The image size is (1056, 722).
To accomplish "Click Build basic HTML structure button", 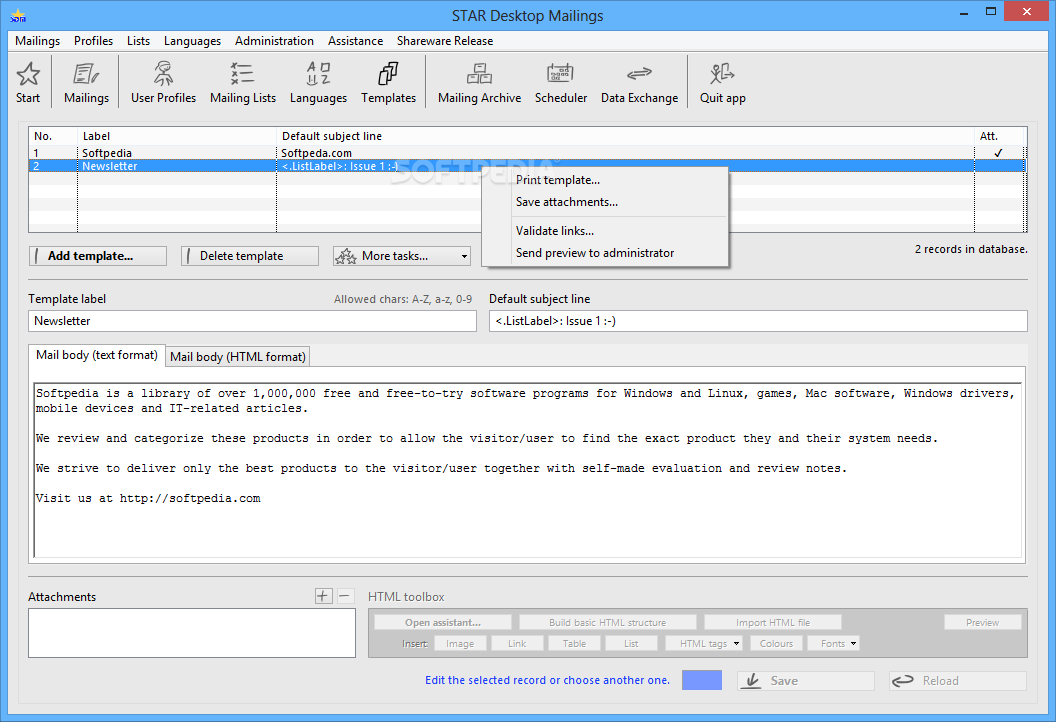I will click(x=607, y=622).
